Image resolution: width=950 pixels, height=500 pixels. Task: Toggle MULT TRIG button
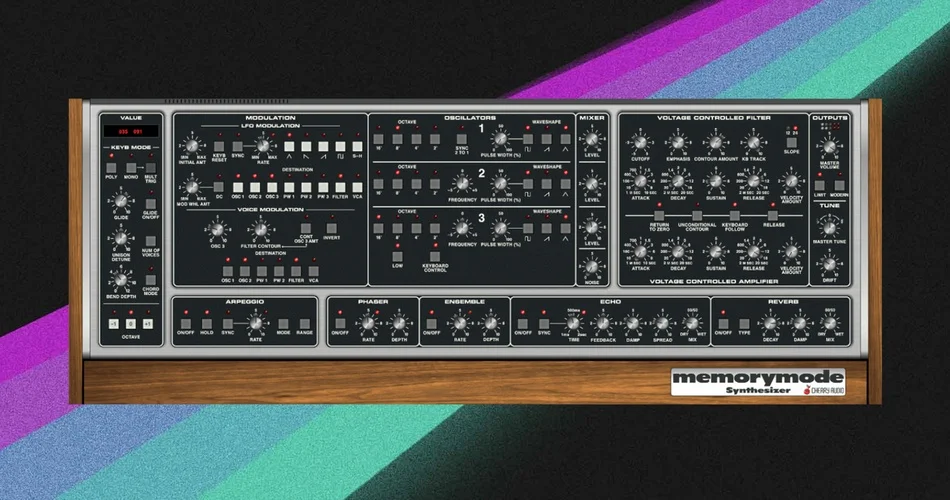click(150, 167)
